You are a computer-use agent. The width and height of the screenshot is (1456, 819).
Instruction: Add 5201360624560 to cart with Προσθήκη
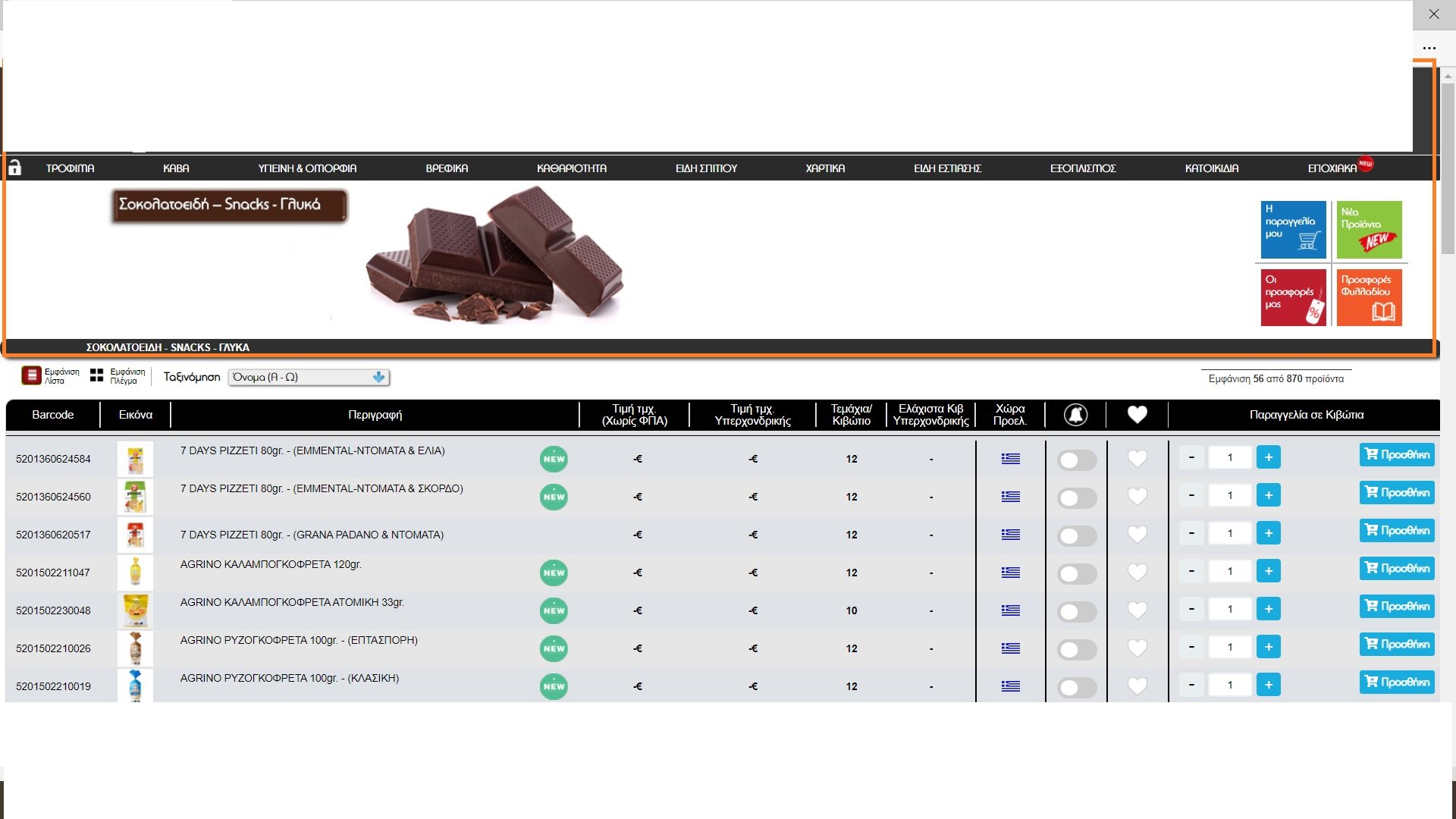point(1397,493)
